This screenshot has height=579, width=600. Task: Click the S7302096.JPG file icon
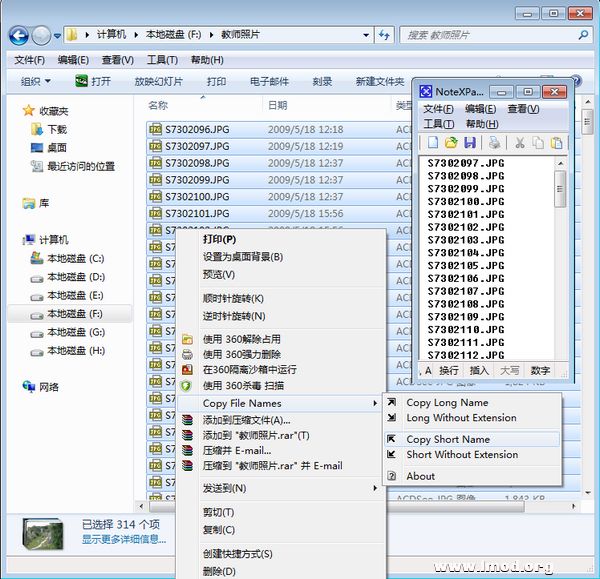(x=155, y=129)
